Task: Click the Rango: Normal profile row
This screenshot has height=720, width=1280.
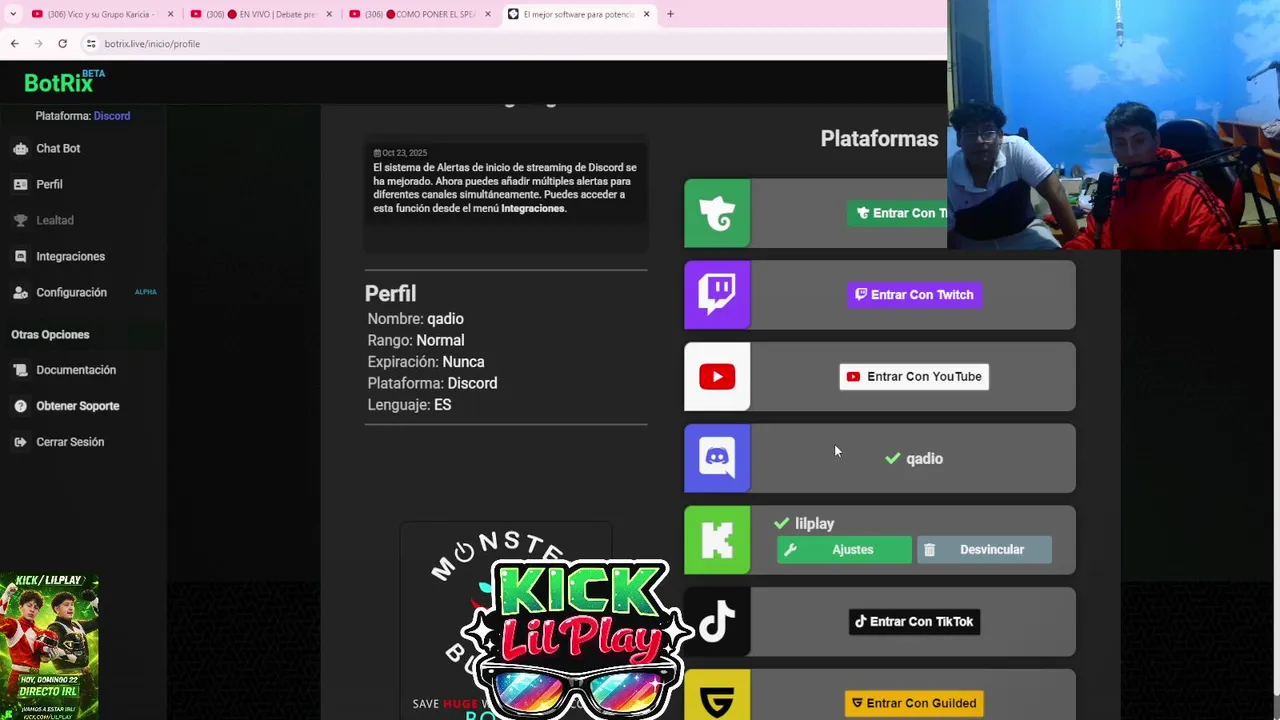Action: click(415, 340)
